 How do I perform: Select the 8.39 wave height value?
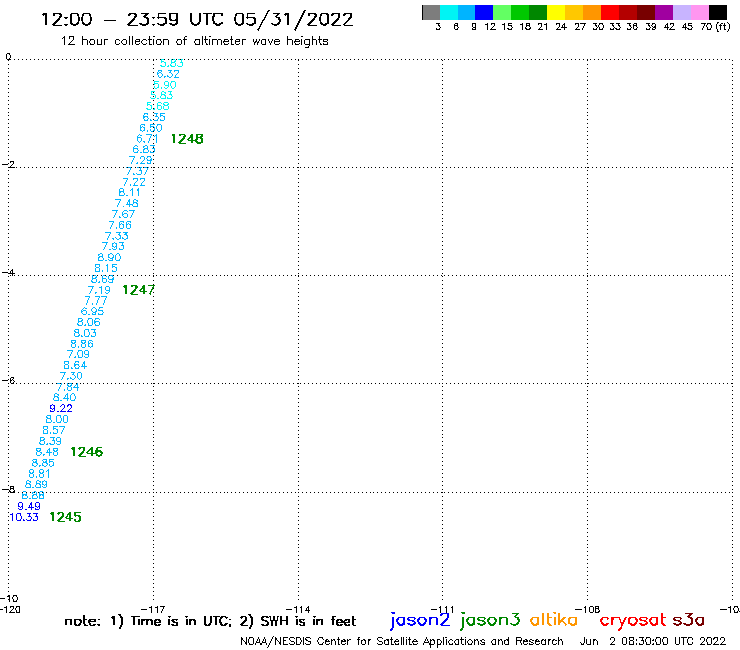point(50,441)
